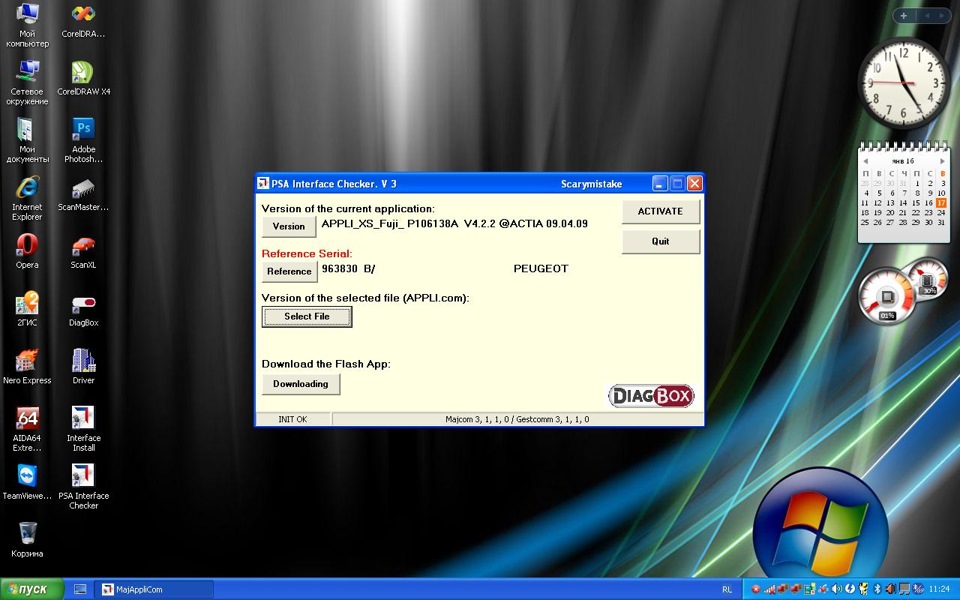The height and width of the screenshot is (600, 960).
Task: Open the Nero Express desktop icon
Action: (27, 366)
